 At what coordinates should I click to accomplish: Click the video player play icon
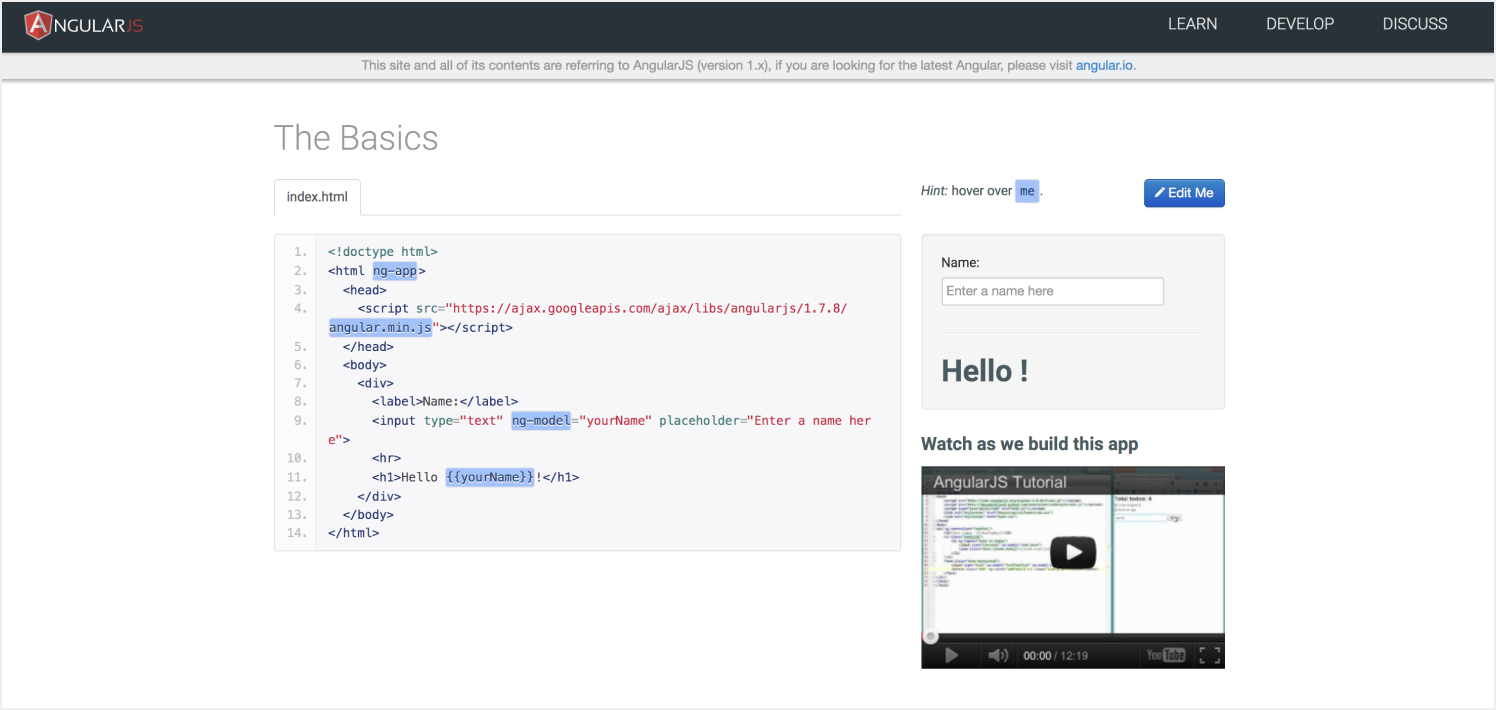(952, 655)
